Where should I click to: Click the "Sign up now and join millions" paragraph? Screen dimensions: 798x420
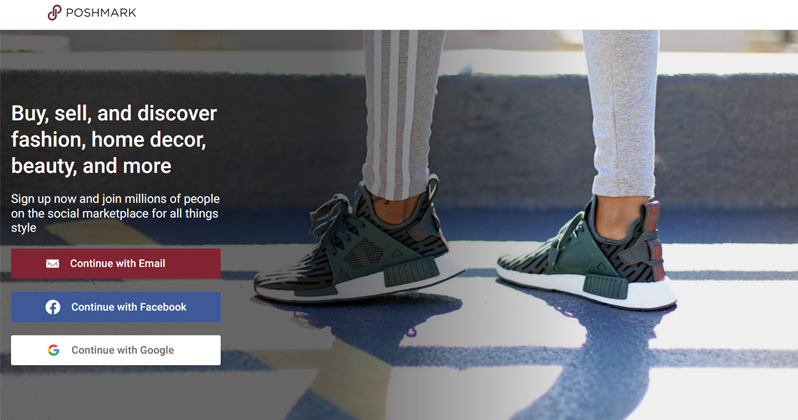[115, 213]
